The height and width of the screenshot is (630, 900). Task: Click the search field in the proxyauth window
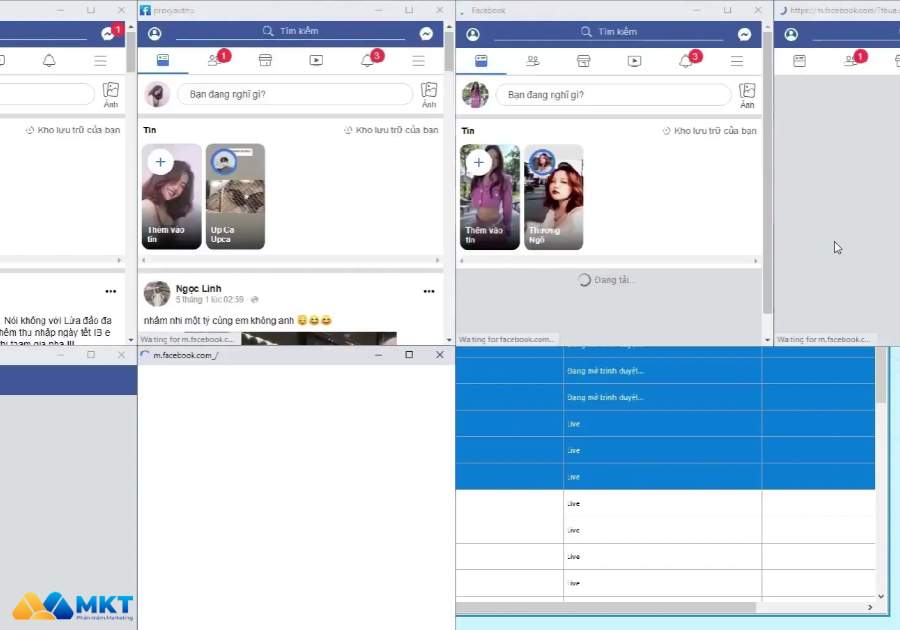[x=290, y=32]
